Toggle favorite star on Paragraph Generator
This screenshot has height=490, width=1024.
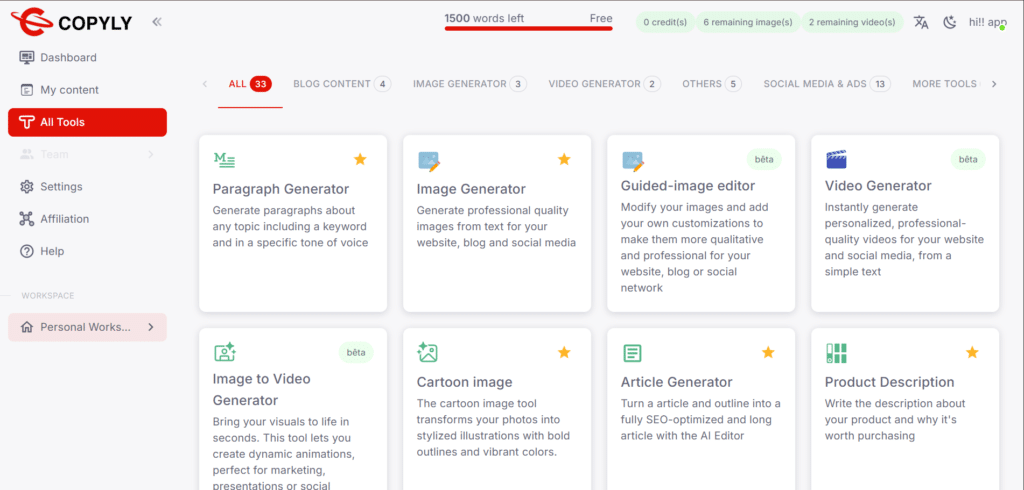(x=360, y=159)
